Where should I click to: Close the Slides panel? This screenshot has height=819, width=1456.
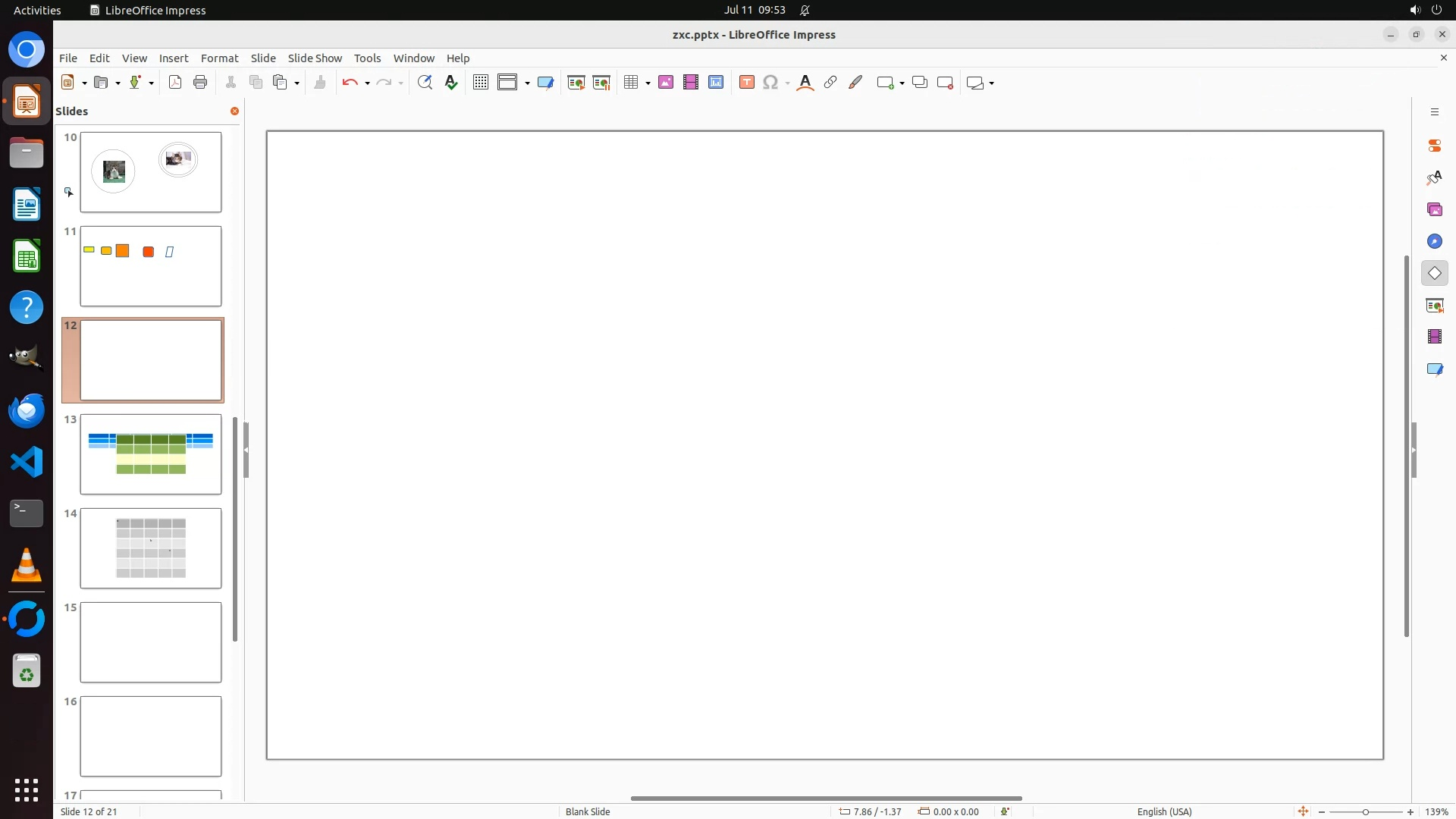coord(234,111)
